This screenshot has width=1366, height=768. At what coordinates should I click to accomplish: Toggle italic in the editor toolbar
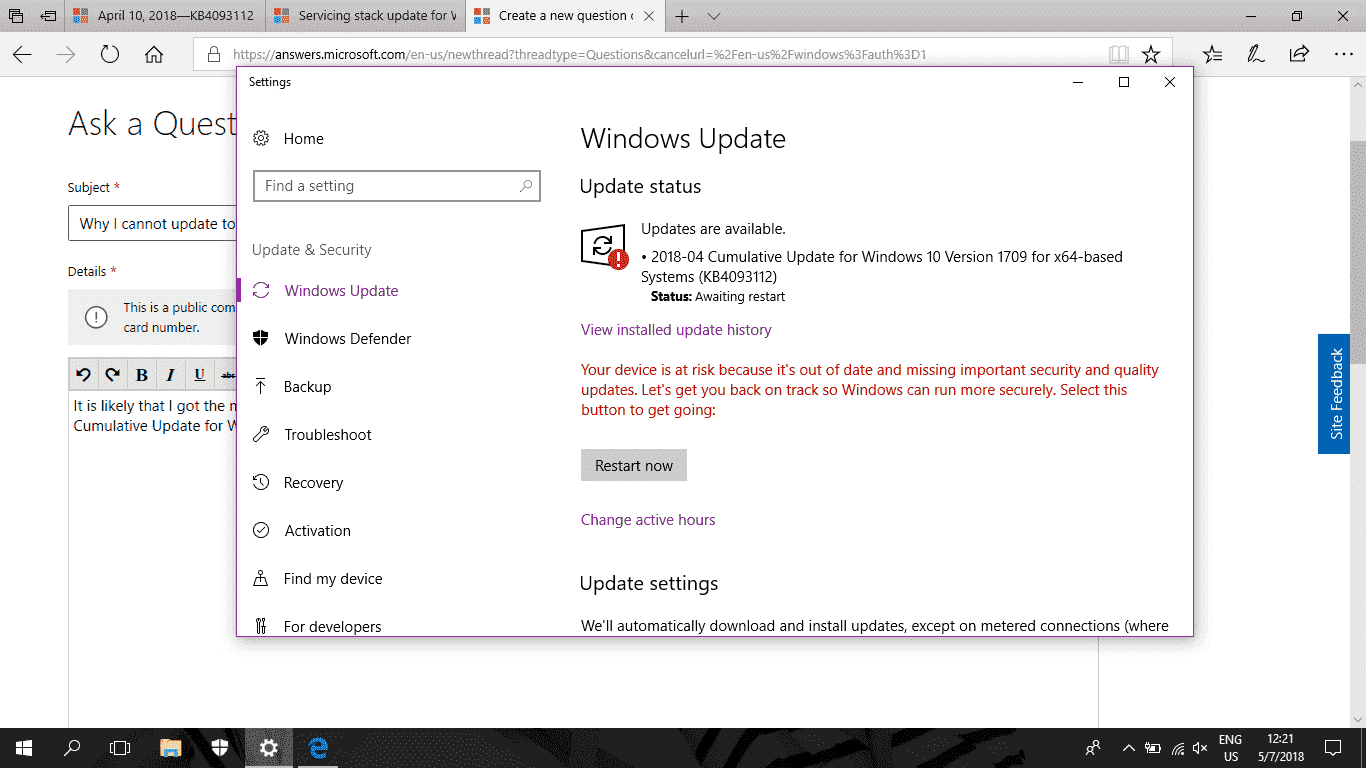tap(170, 375)
